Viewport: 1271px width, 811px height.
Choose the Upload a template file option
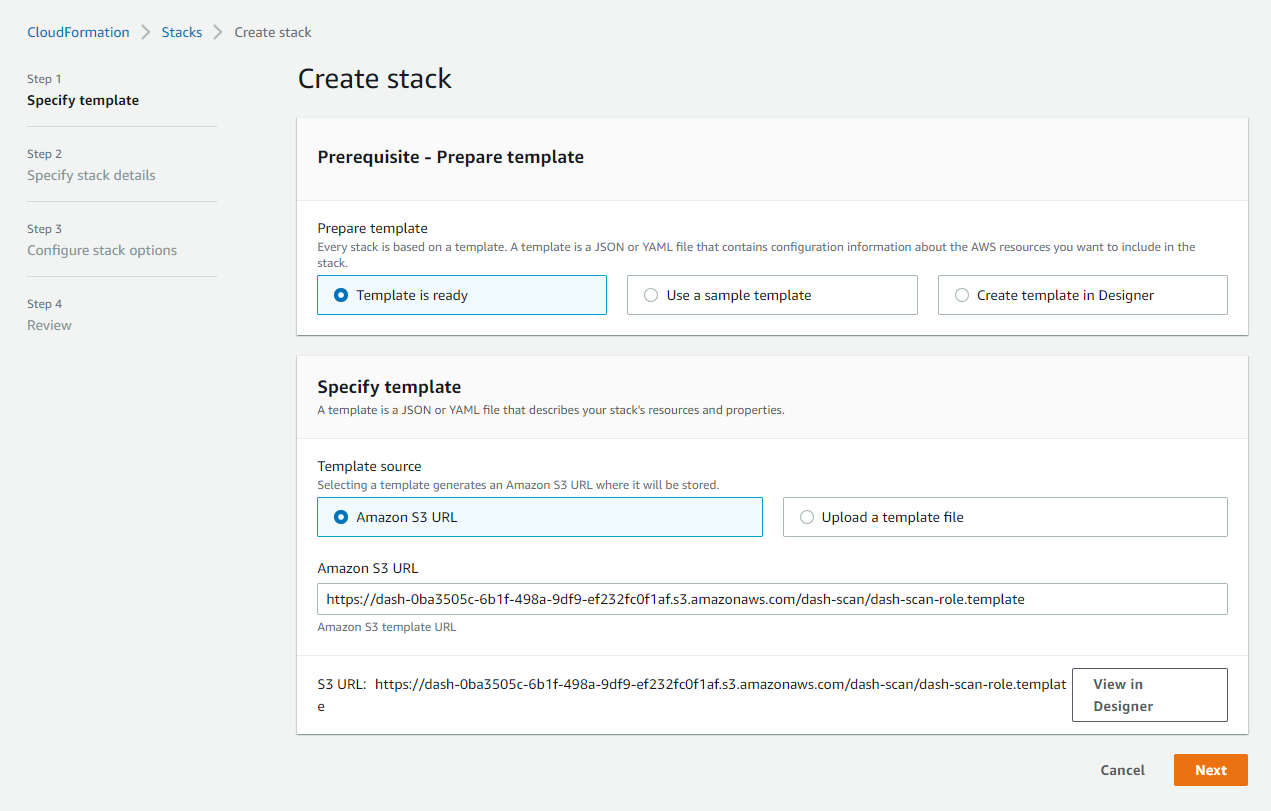click(807, 517)
